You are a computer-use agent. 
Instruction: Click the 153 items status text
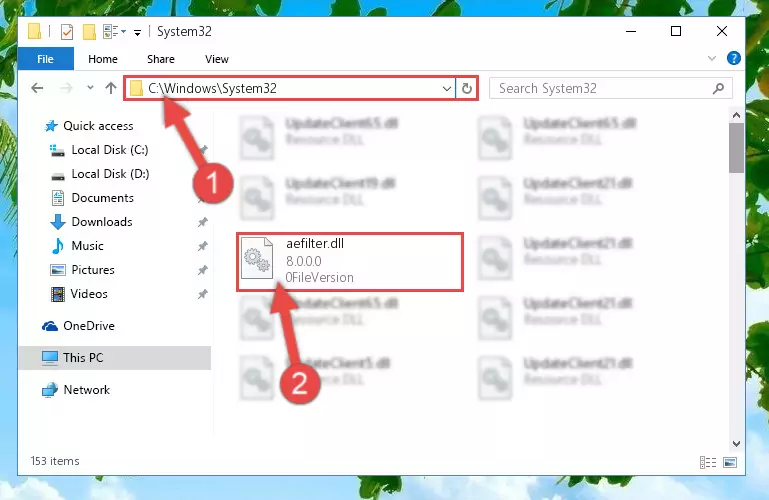[55, 461]
